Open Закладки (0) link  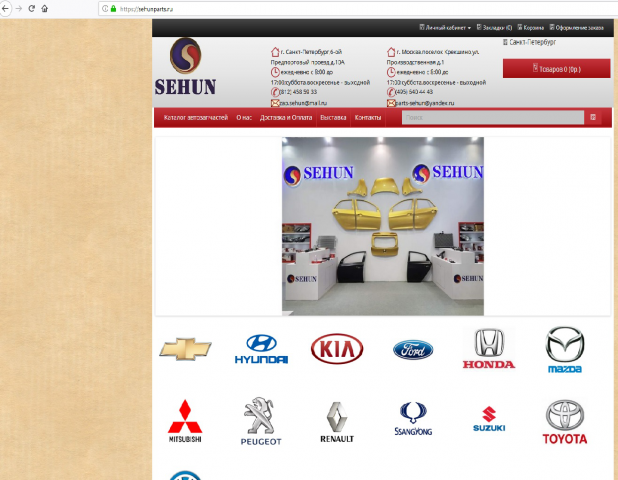coord(494,28)
